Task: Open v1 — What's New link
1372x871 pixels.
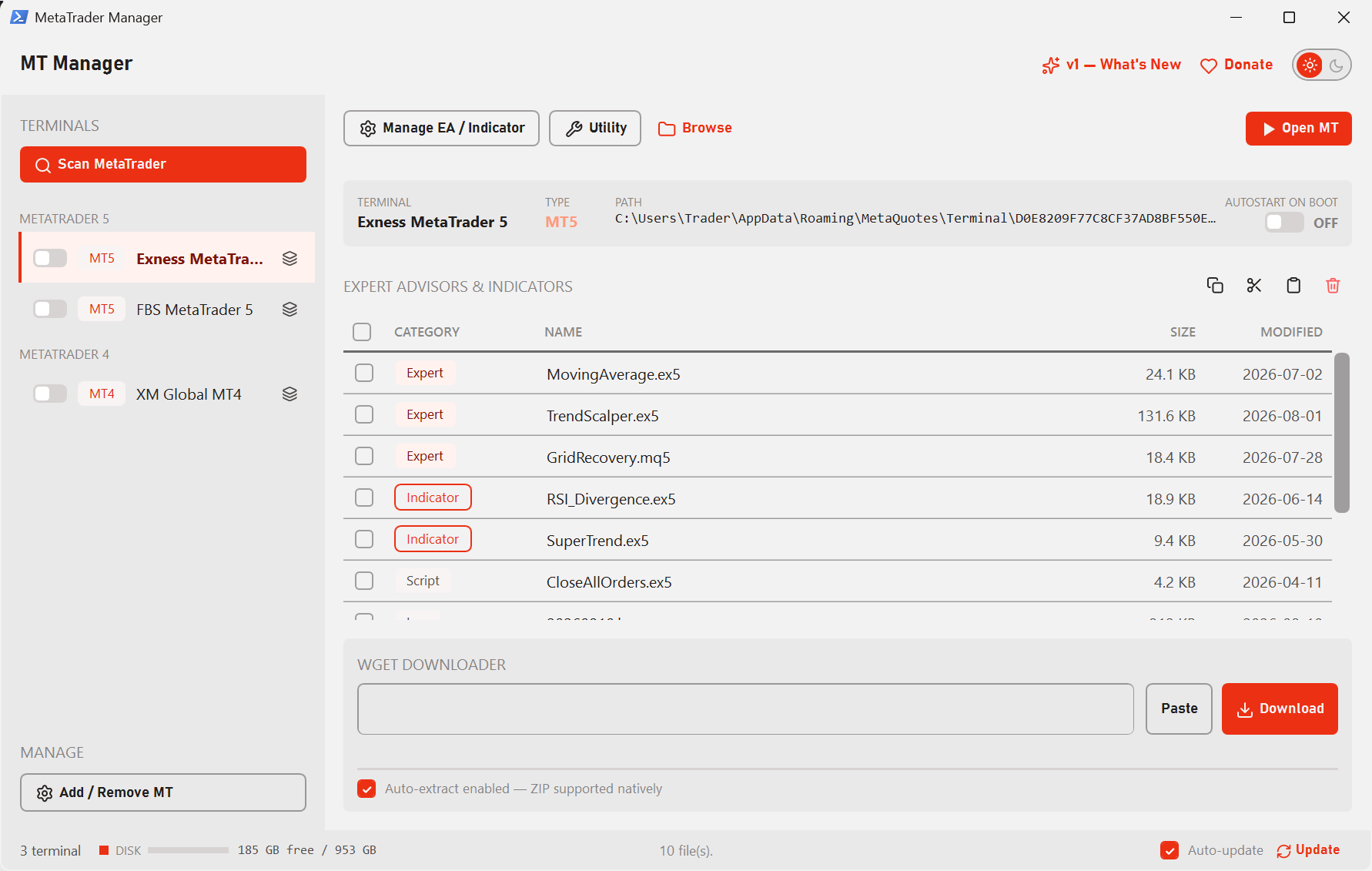Action: pos(1112,65)
